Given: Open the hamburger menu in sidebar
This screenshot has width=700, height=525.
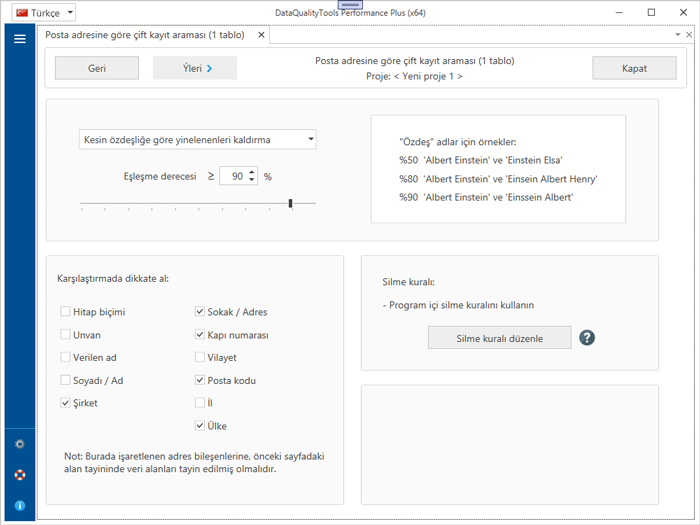Looking at the screenshot, I should [x=19, y=39].
